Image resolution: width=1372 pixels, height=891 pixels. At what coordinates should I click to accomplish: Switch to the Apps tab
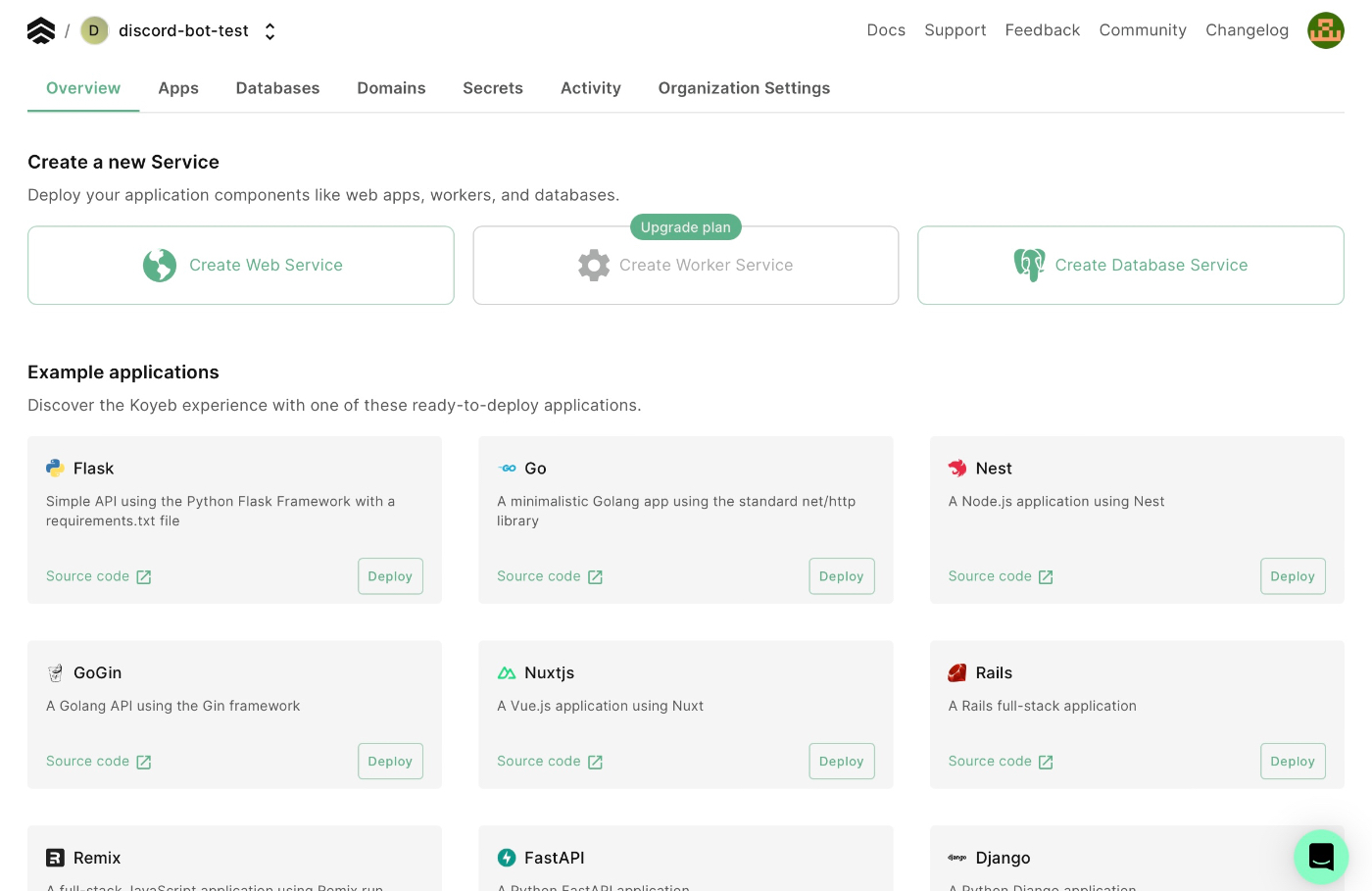(178, 88)
